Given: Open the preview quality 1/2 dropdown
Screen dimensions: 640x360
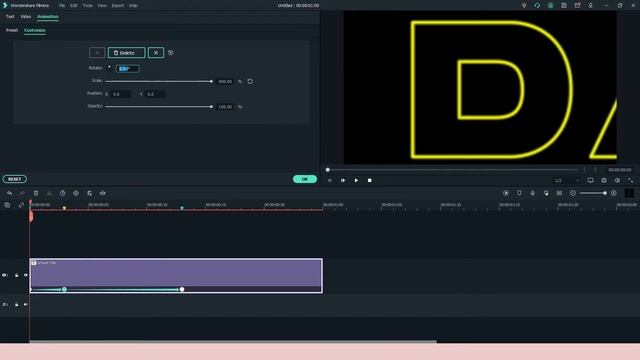Looking at the screenshot, I should click(x=567, y=180).
